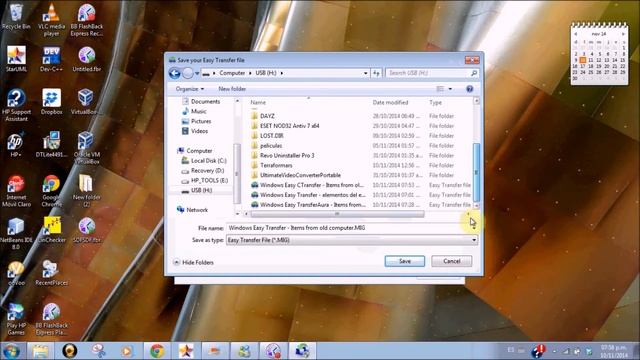Viewport: 640px width, 360px height.
Task: Click the File name input field
Action: point(347,228)
